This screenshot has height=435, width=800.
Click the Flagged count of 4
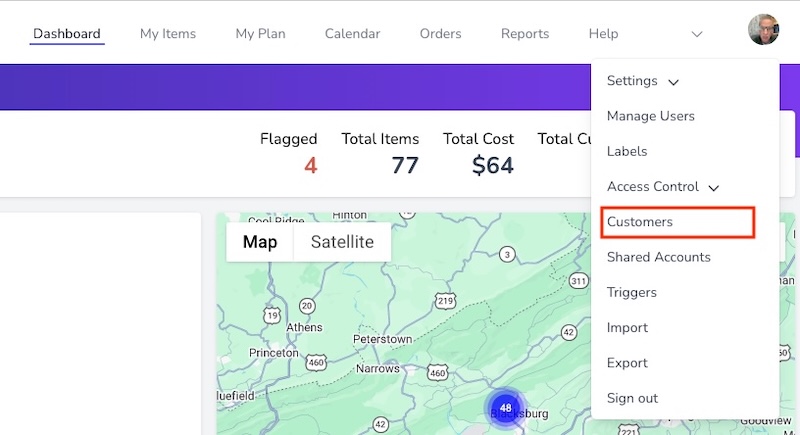point(310,165)
